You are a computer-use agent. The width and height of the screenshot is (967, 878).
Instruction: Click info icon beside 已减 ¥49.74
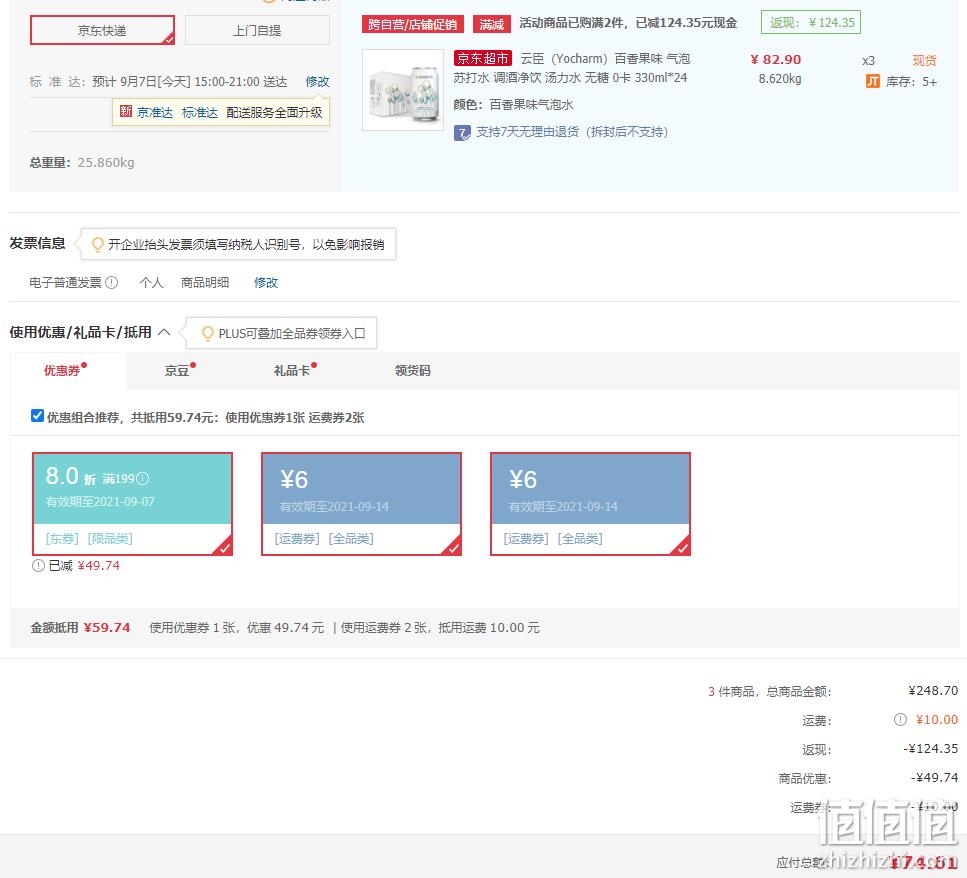pos(38,565)
